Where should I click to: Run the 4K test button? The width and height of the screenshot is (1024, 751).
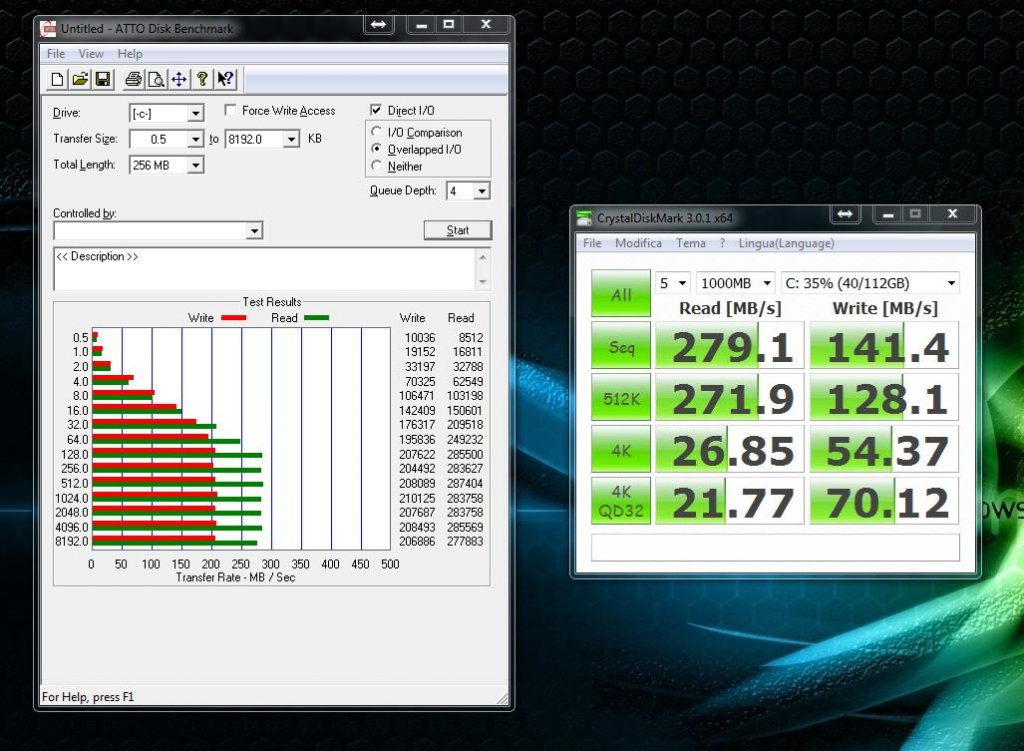pyautogui.click(x=621, y=449)
